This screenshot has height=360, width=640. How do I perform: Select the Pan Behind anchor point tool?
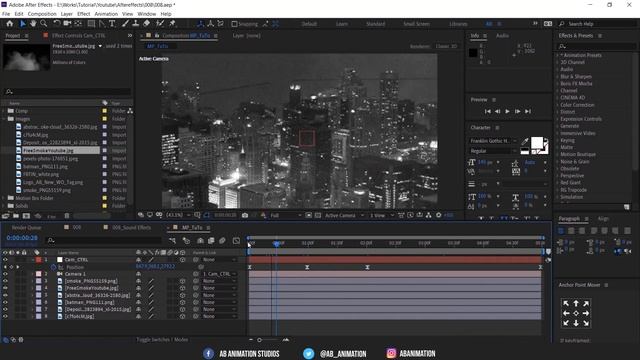(78, 24)
